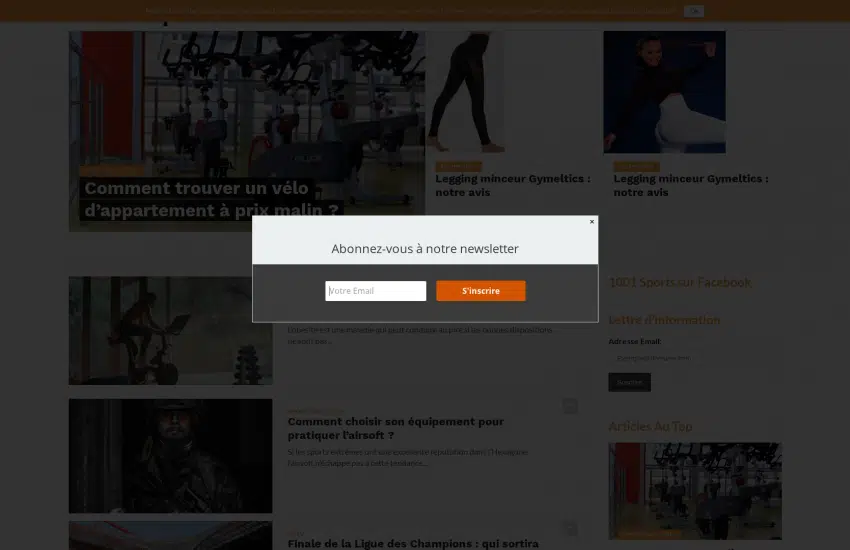Open the Legging minceur Gymeltics title under blue photo
The width and height of the screenshot is (850, 550).
click(x=691, y=185)
